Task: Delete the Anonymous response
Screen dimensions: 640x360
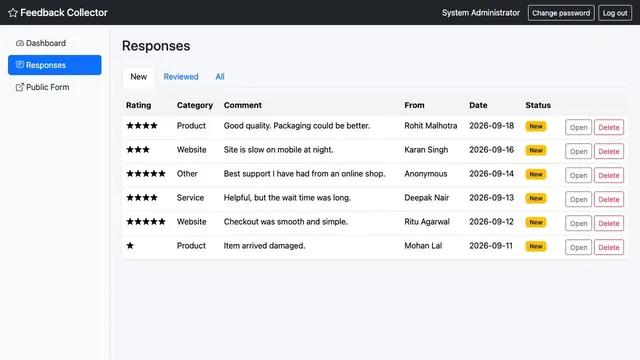Action: (609, 176)
